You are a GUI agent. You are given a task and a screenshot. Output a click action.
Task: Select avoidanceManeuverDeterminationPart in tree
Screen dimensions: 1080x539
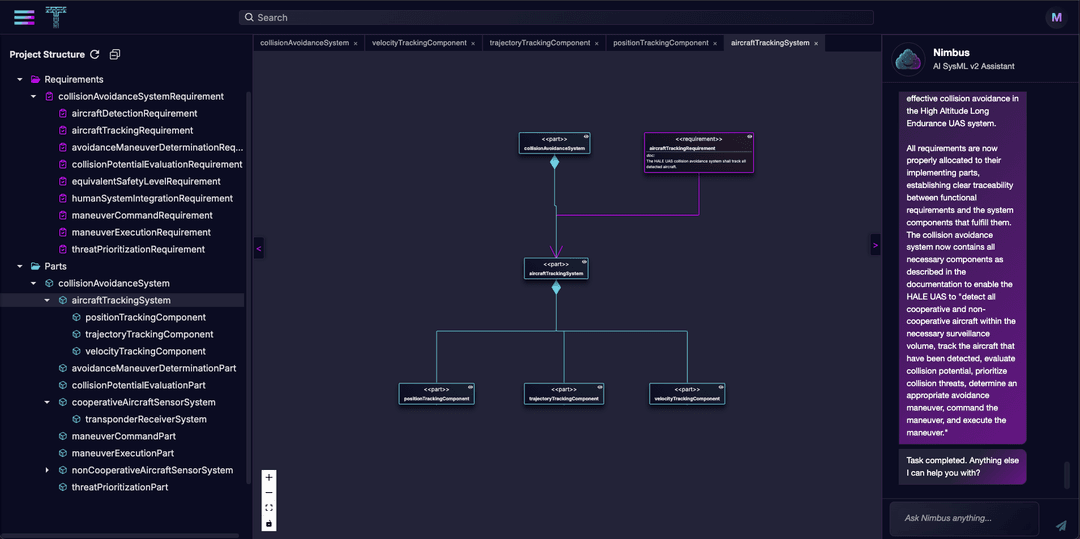point(154,368)
